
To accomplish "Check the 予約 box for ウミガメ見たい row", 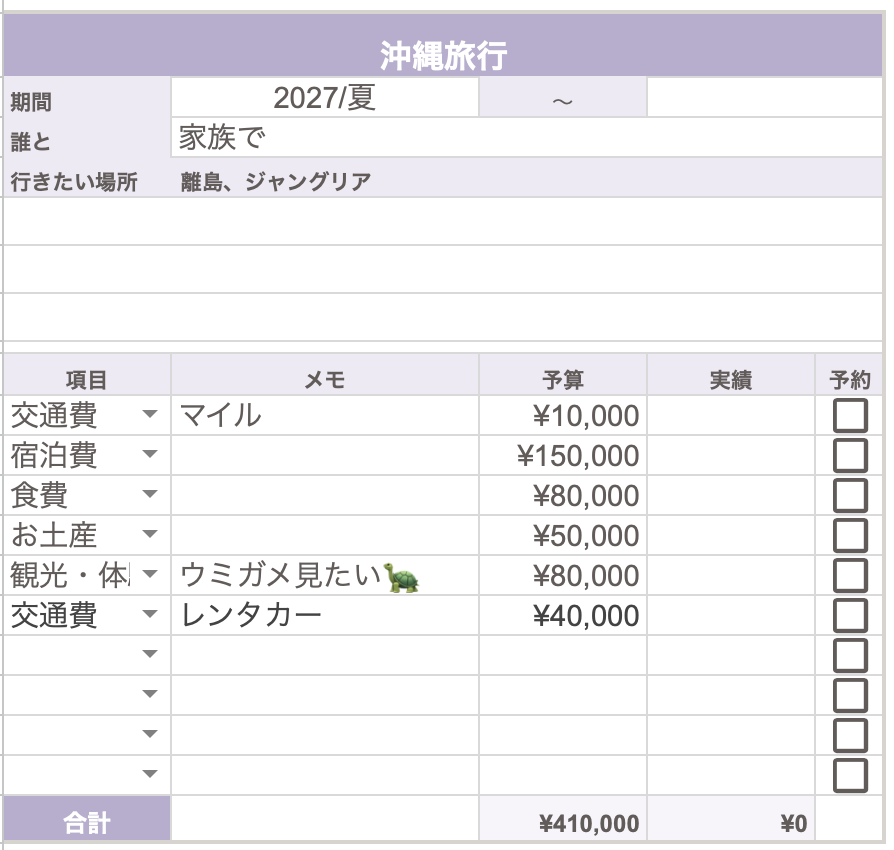I will [850, 575].
